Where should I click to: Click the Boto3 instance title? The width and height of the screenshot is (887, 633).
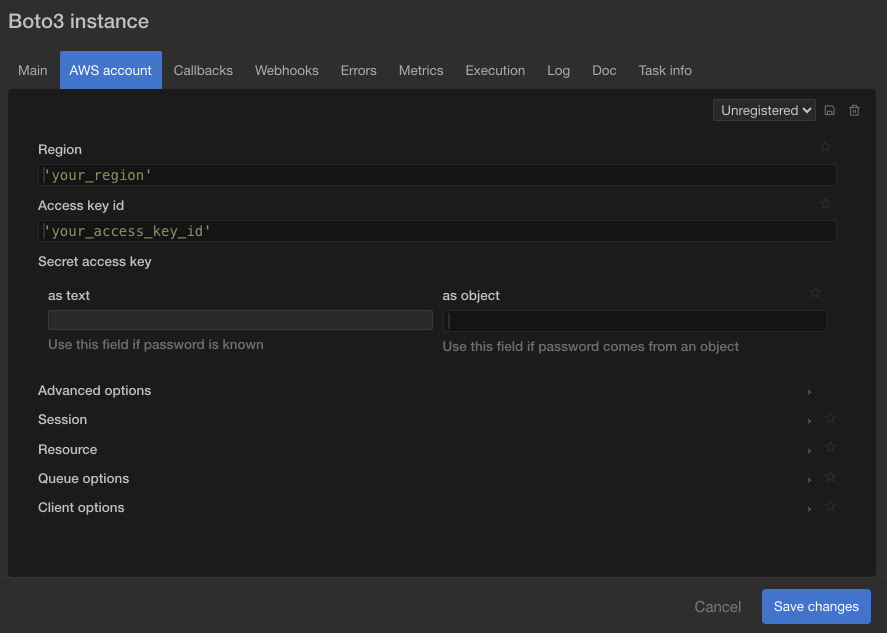coord(79,21)
